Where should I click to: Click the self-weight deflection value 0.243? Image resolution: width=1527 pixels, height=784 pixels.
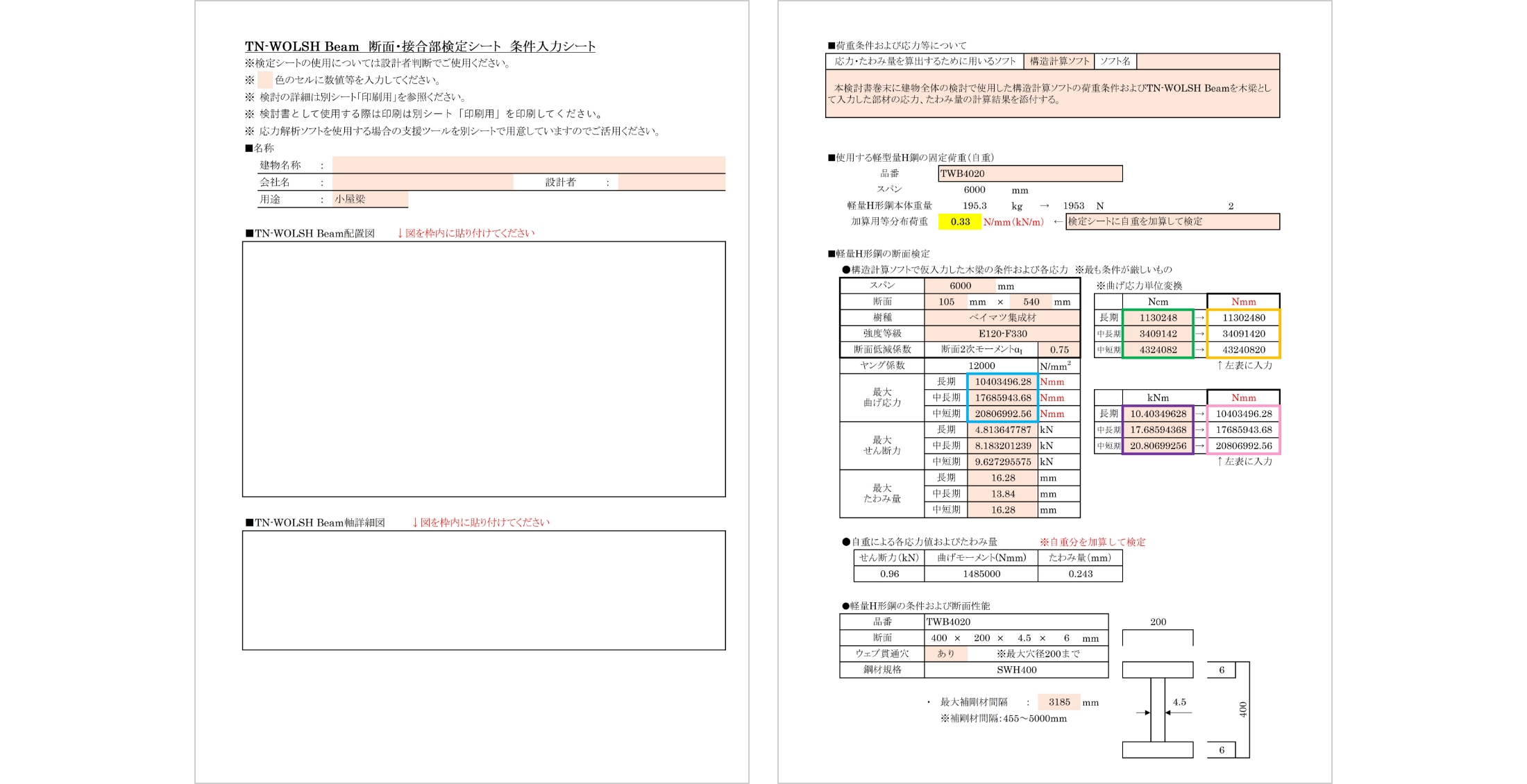coord(1080,574)
